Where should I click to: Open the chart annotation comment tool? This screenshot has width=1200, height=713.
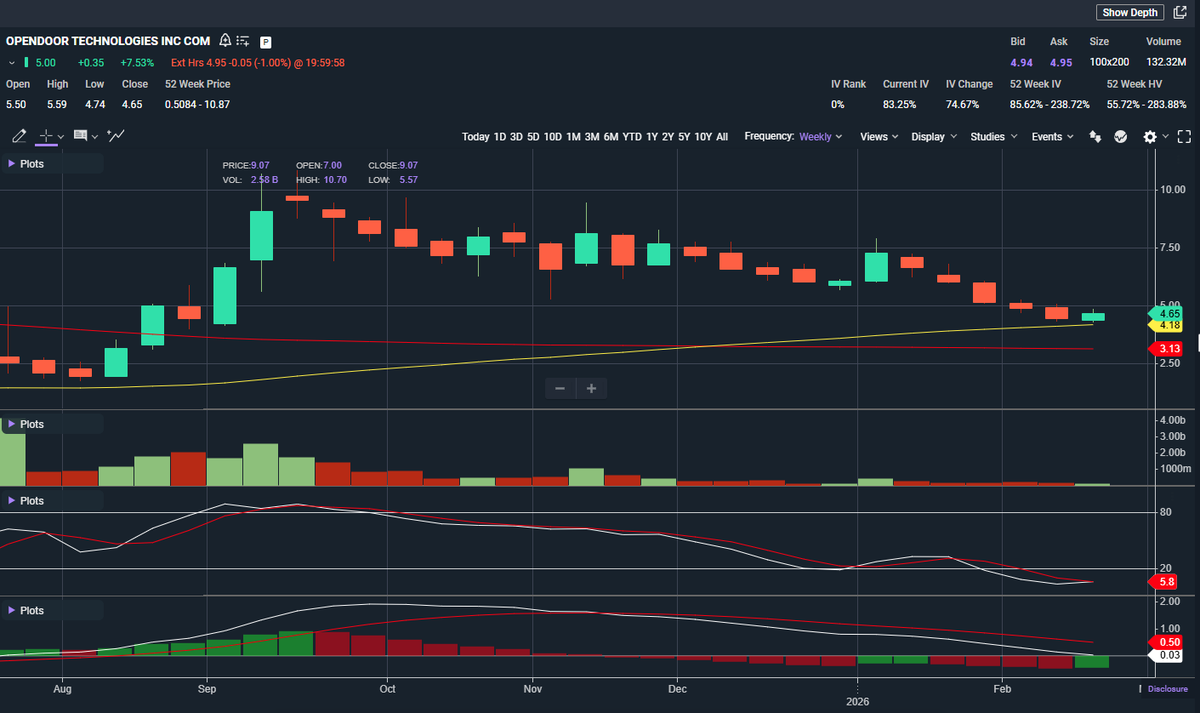80,136
